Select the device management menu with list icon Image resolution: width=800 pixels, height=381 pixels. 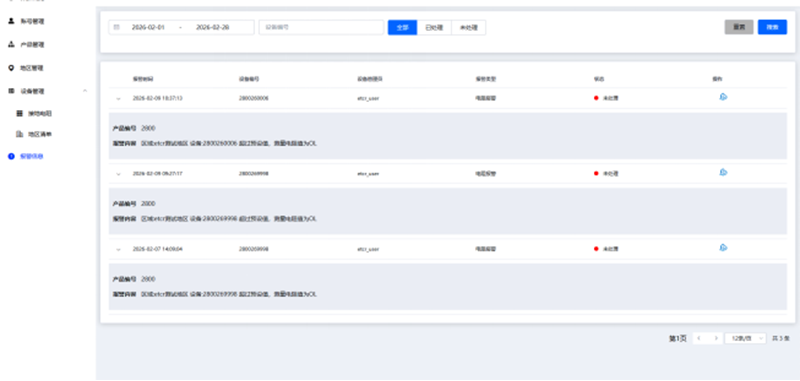click(26, 91)
